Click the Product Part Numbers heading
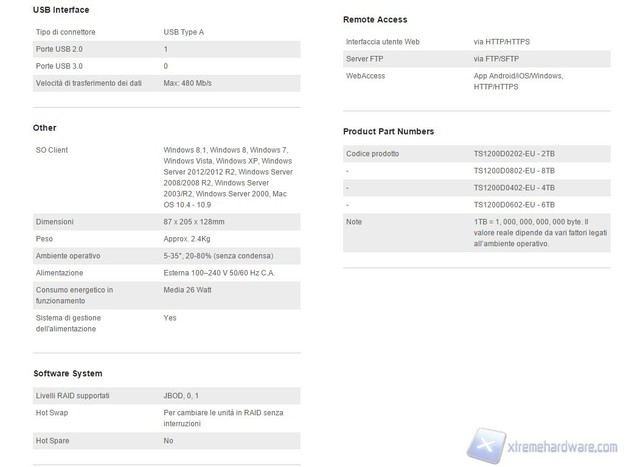Viewport: 640px width, 467px height. coord(388,132)
